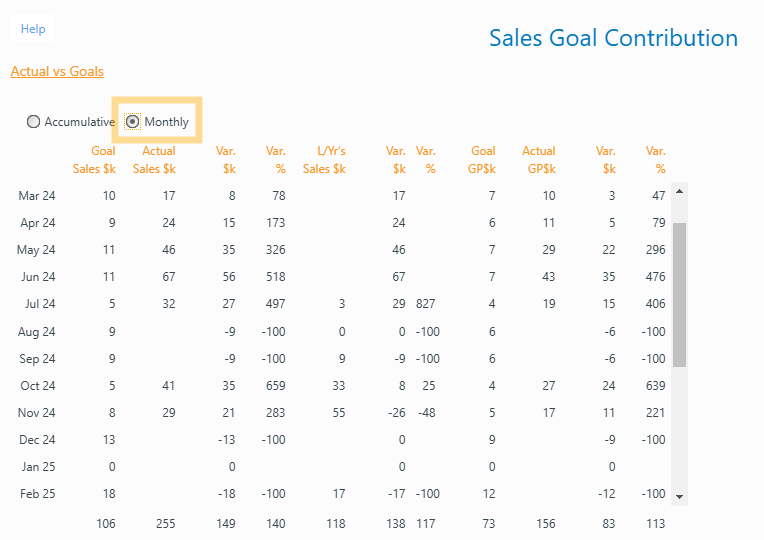
Task: Select the Feb 25 row label
Action: tap(37, 493)
